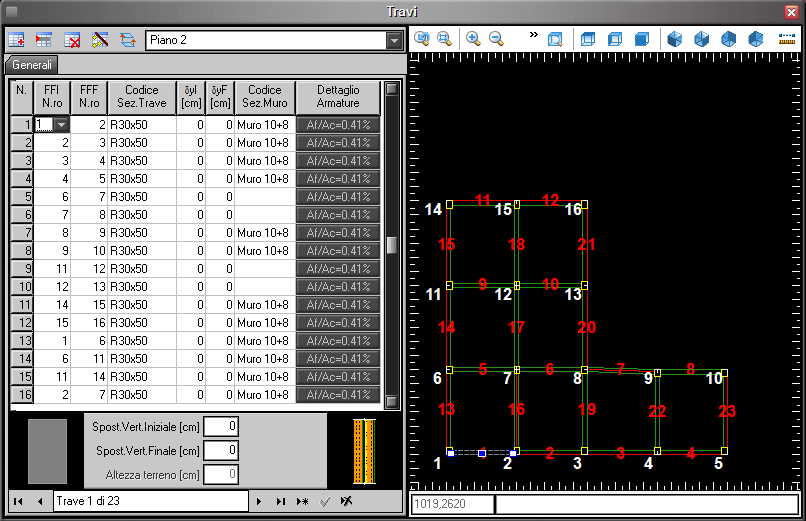
Task: Click the zoom window icon
Action: 443,39
